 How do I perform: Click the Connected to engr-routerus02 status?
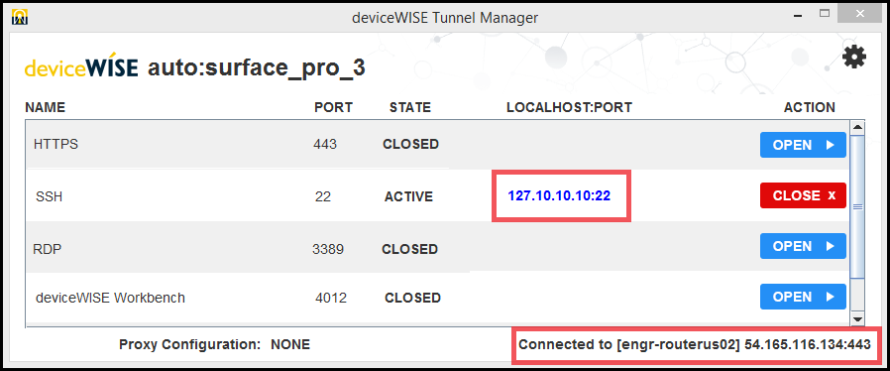(x=695, y=344)
